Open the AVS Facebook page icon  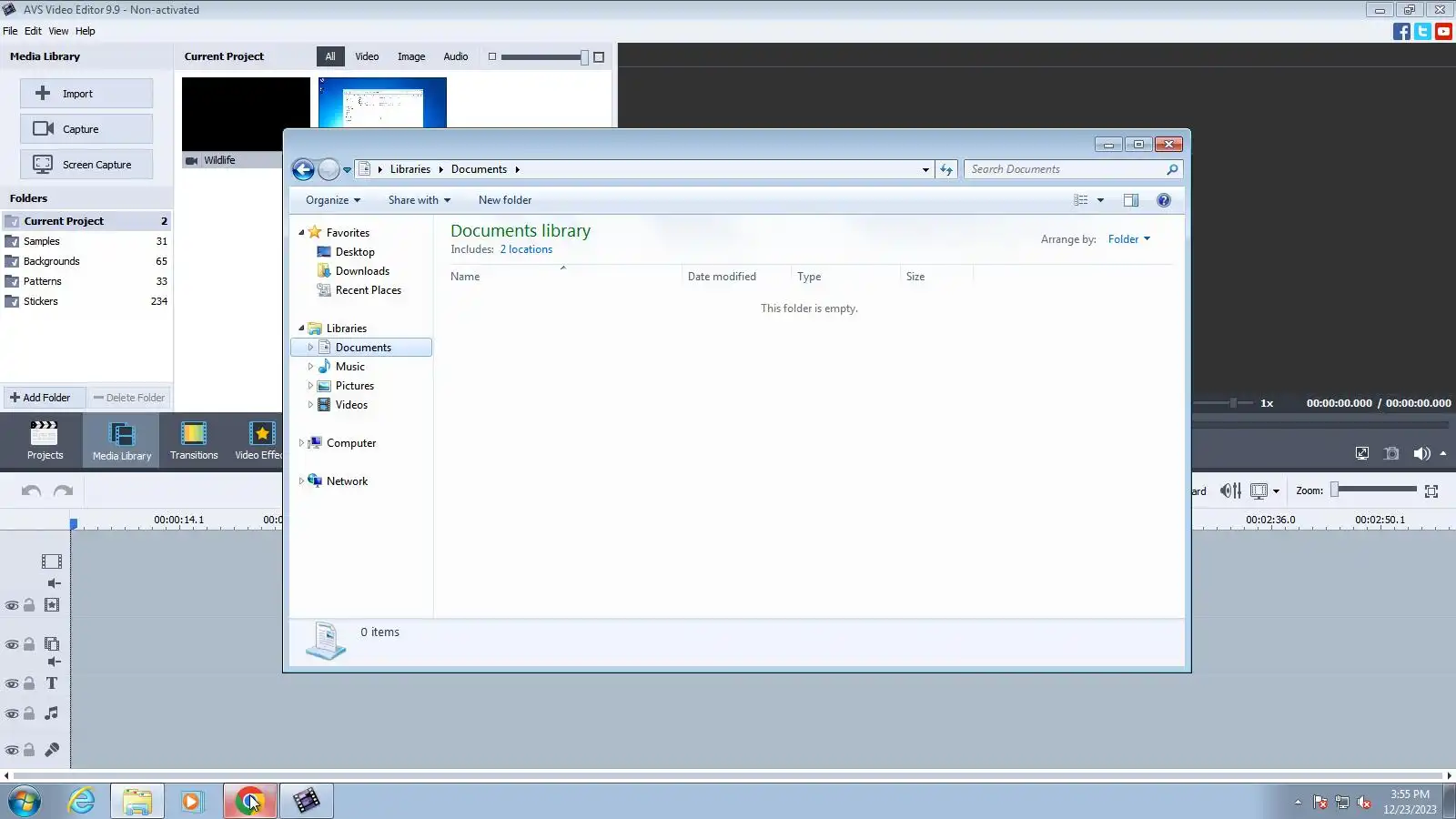pyautogui.click(x=1401, y=32)
